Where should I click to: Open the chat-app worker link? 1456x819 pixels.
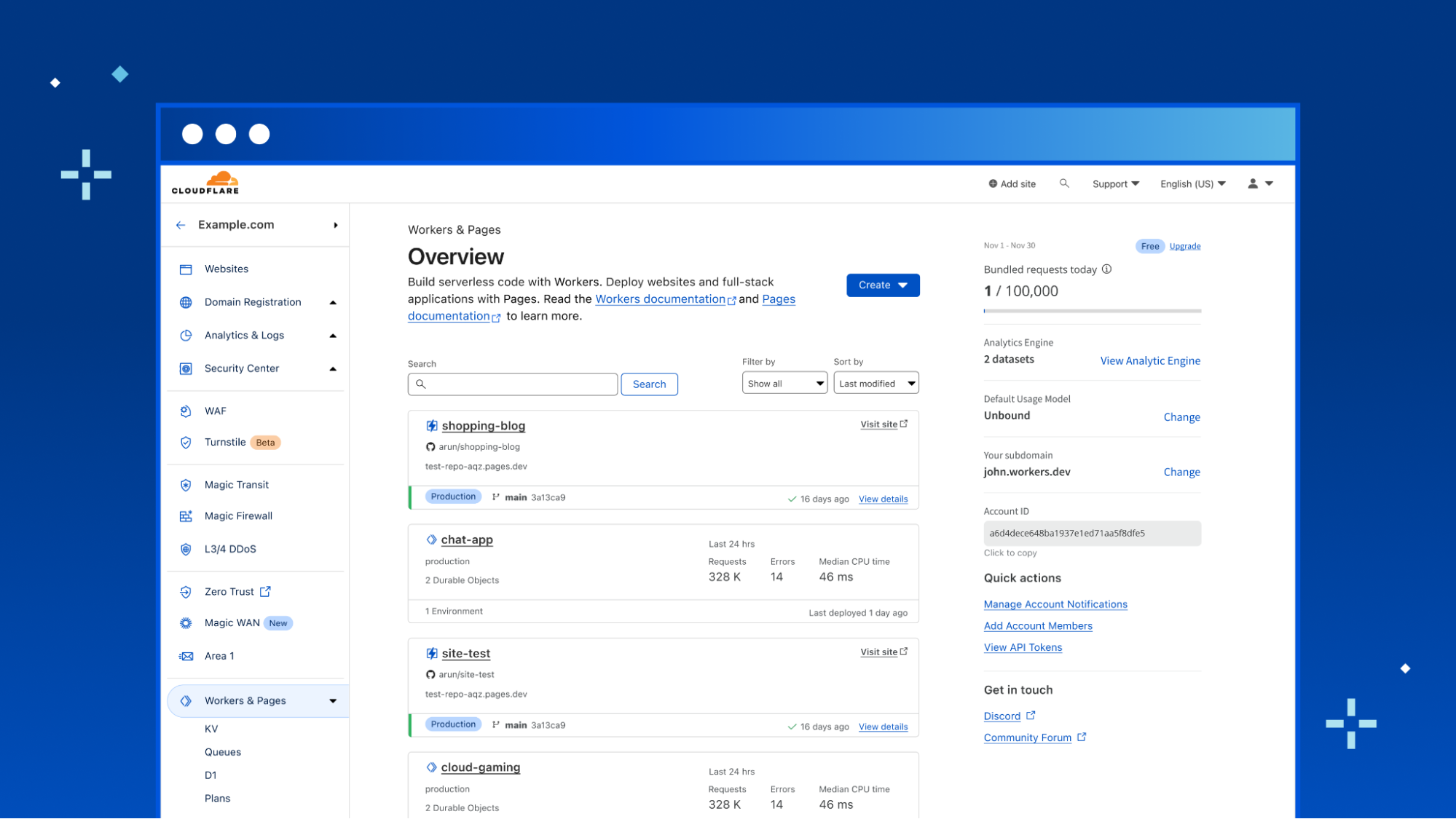(x=467, y=539)
